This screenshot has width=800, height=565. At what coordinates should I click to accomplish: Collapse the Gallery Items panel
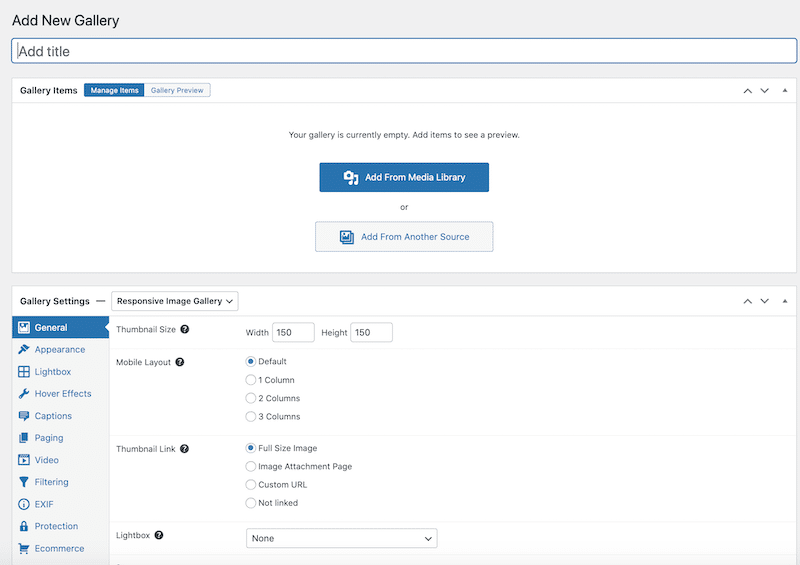pos(785,90)
